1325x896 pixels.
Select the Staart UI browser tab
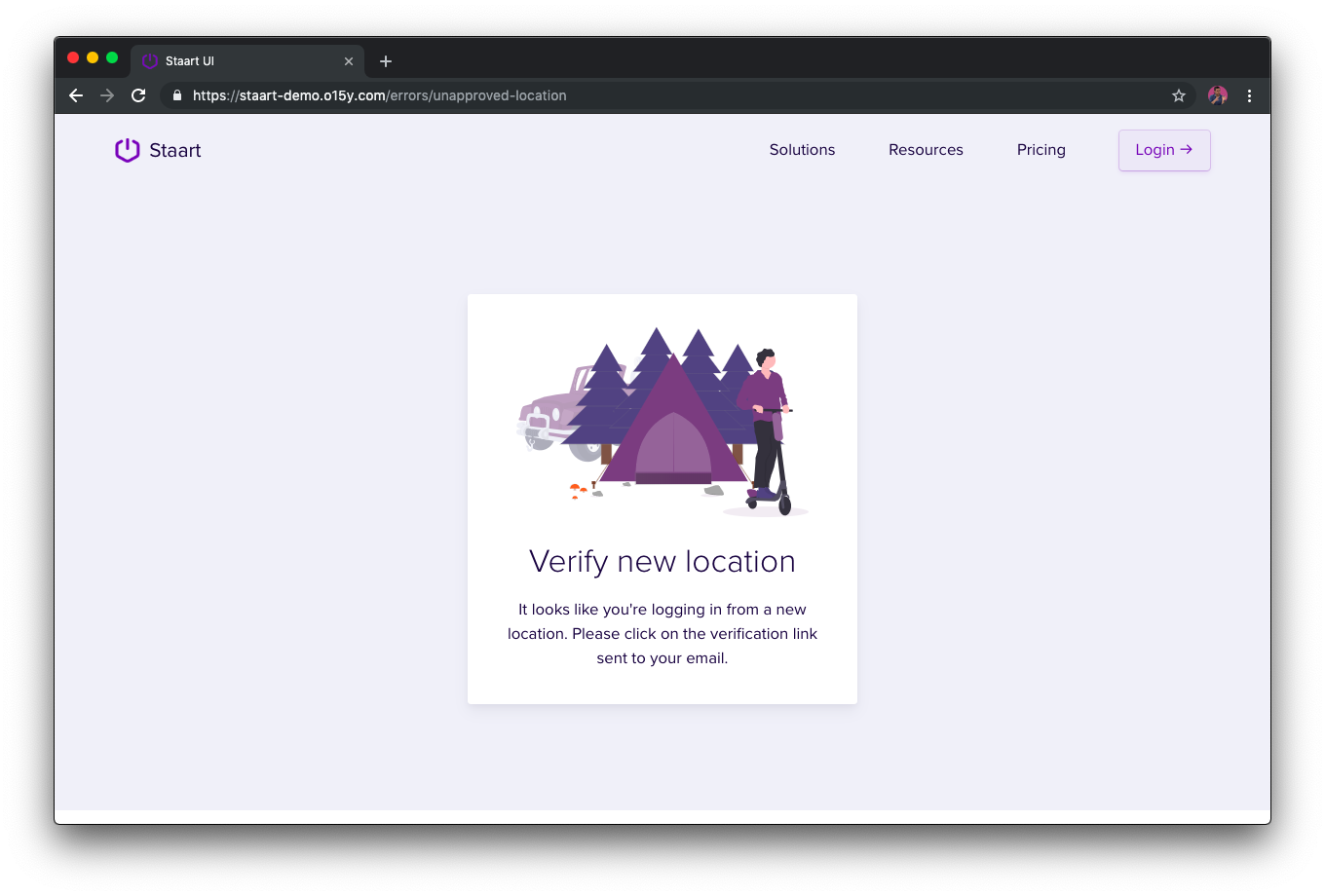tap(247, 60)
